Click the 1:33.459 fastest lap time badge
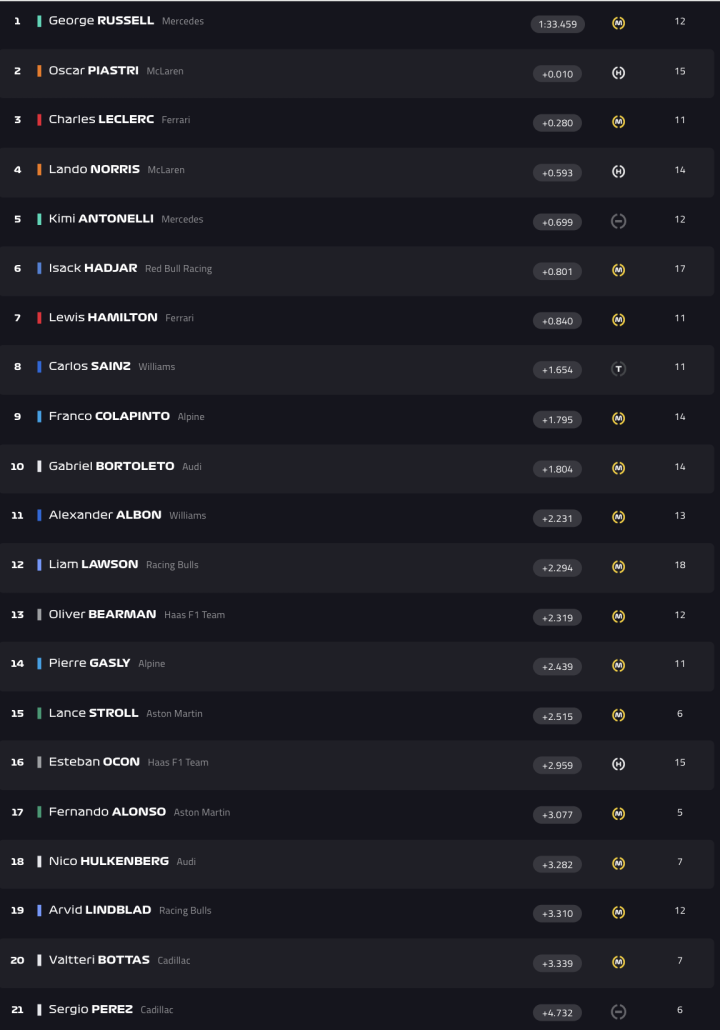Viewport: 720px width, 1030px height. [x=557, y=24]
